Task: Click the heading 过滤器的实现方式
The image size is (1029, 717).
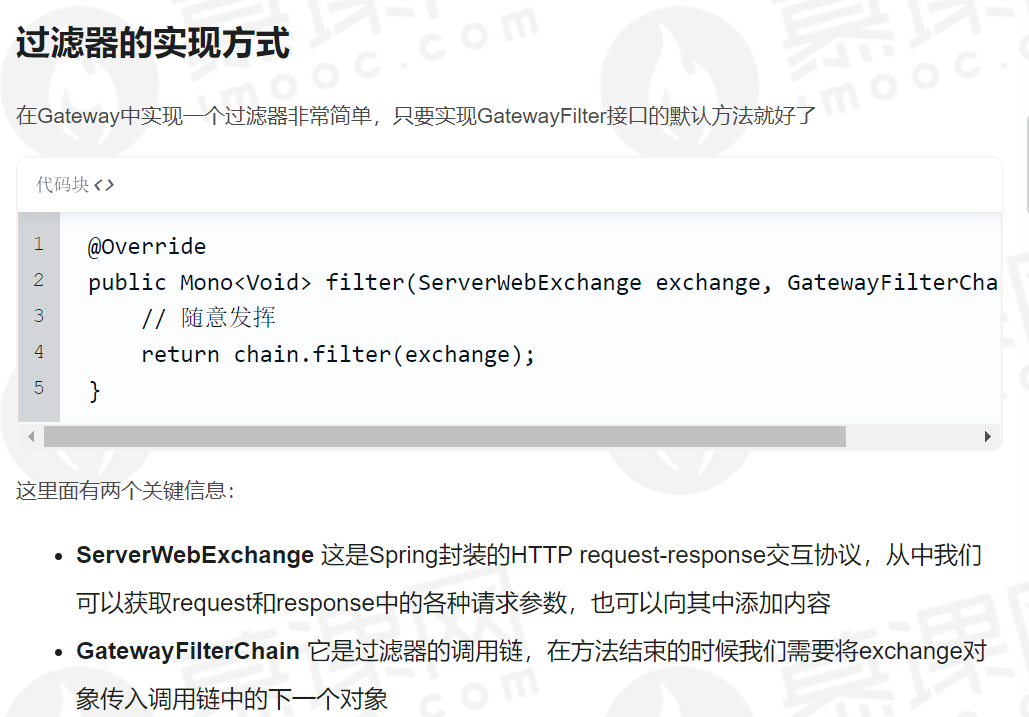Action: [x=152, y=43]
